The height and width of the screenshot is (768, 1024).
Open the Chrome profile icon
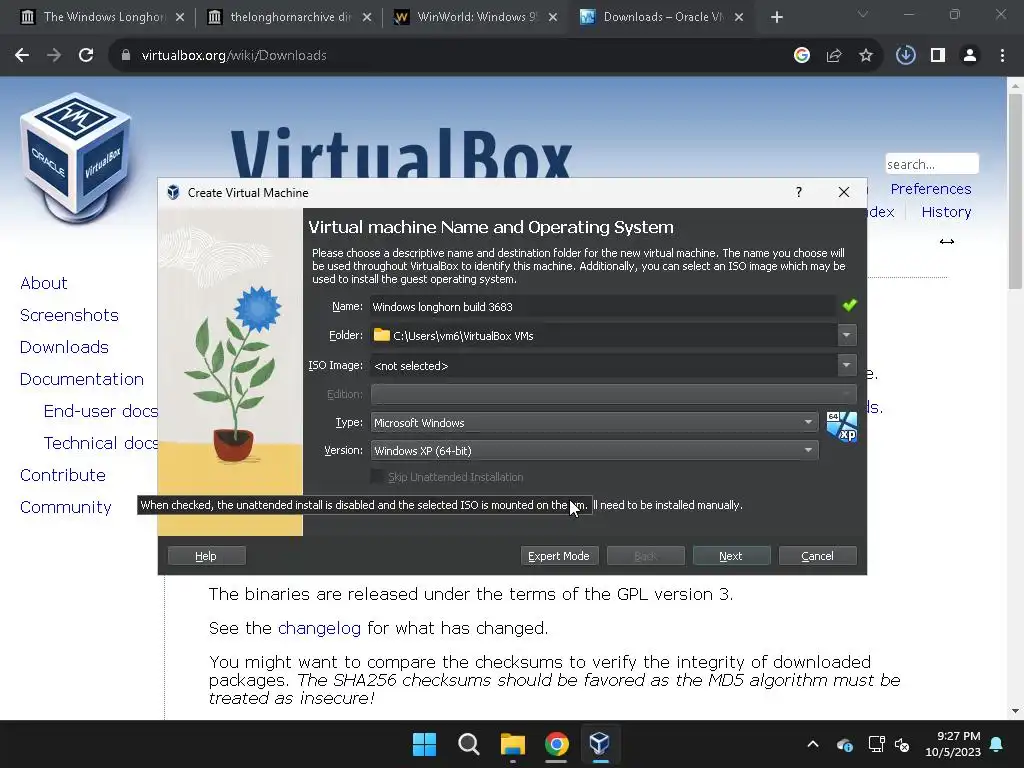[x=970, y=56]
